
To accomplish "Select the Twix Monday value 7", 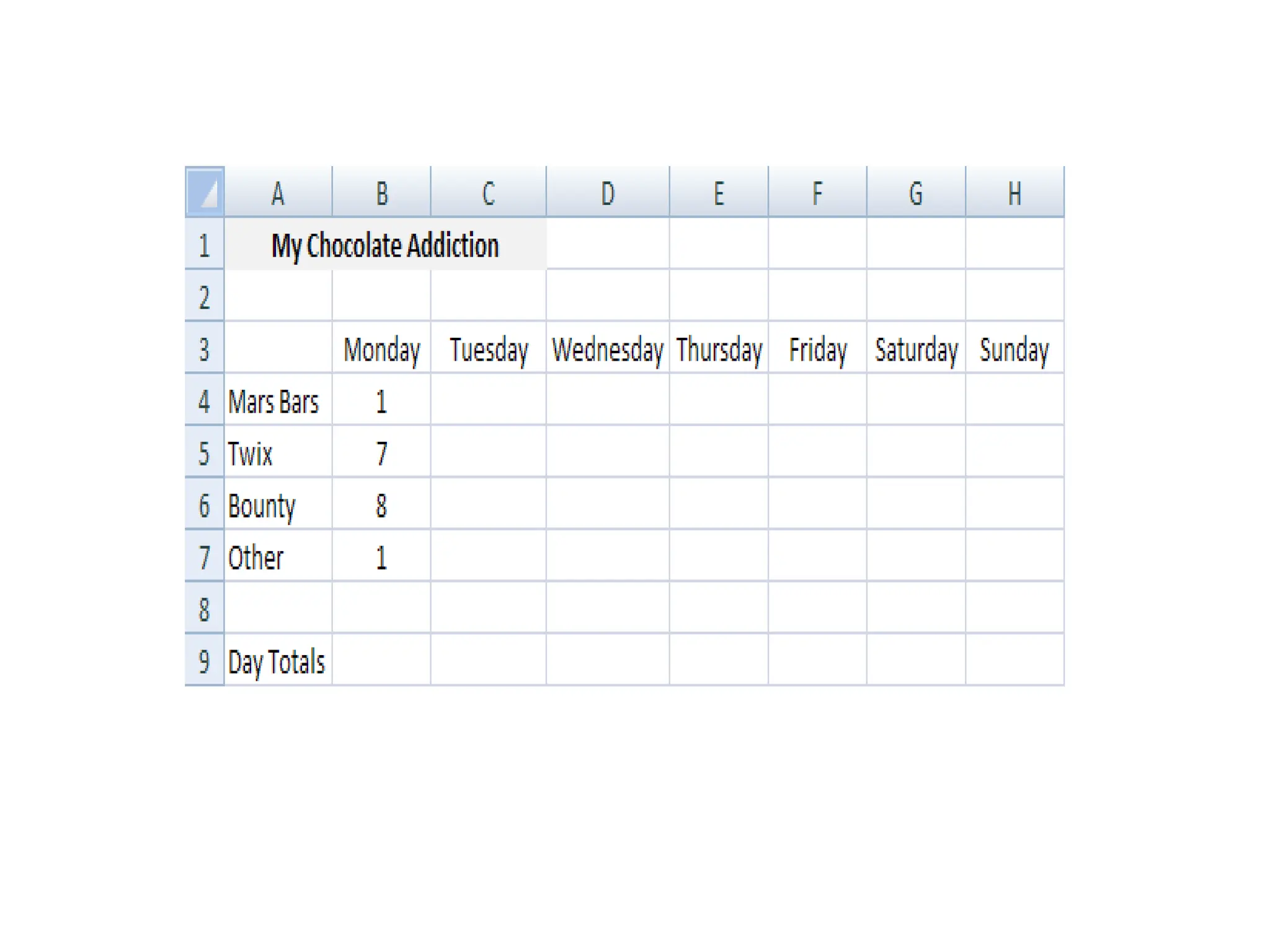I will 381,453.
